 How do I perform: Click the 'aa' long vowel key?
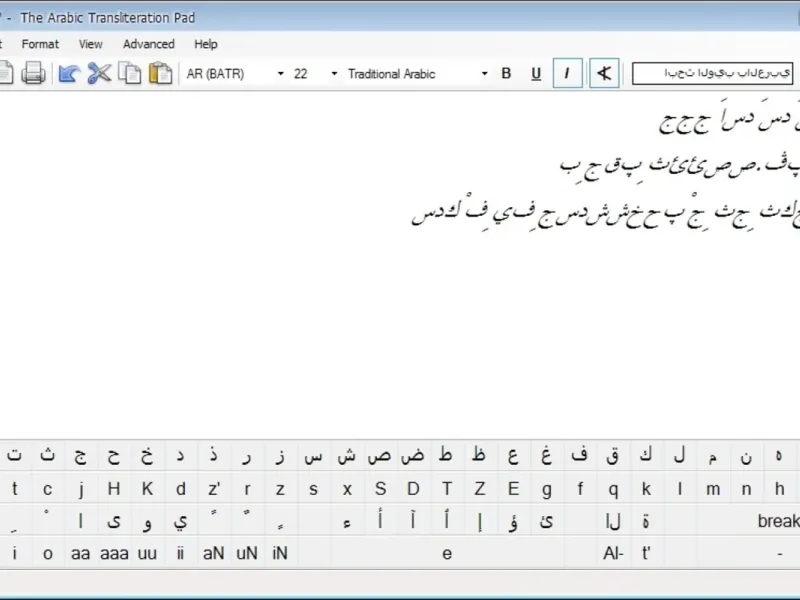click(81, 553)
